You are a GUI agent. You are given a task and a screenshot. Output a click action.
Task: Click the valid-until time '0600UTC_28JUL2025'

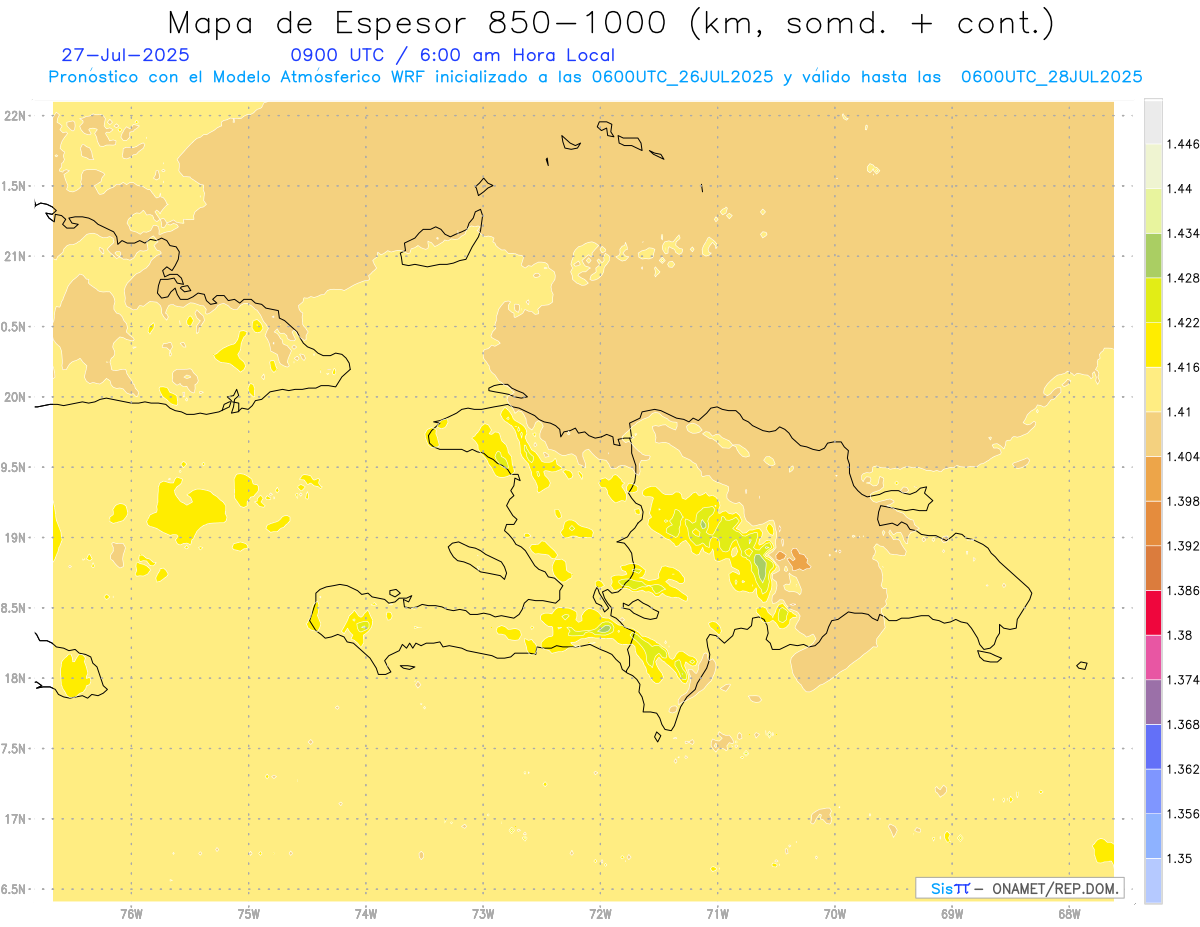click(1051, 77)
